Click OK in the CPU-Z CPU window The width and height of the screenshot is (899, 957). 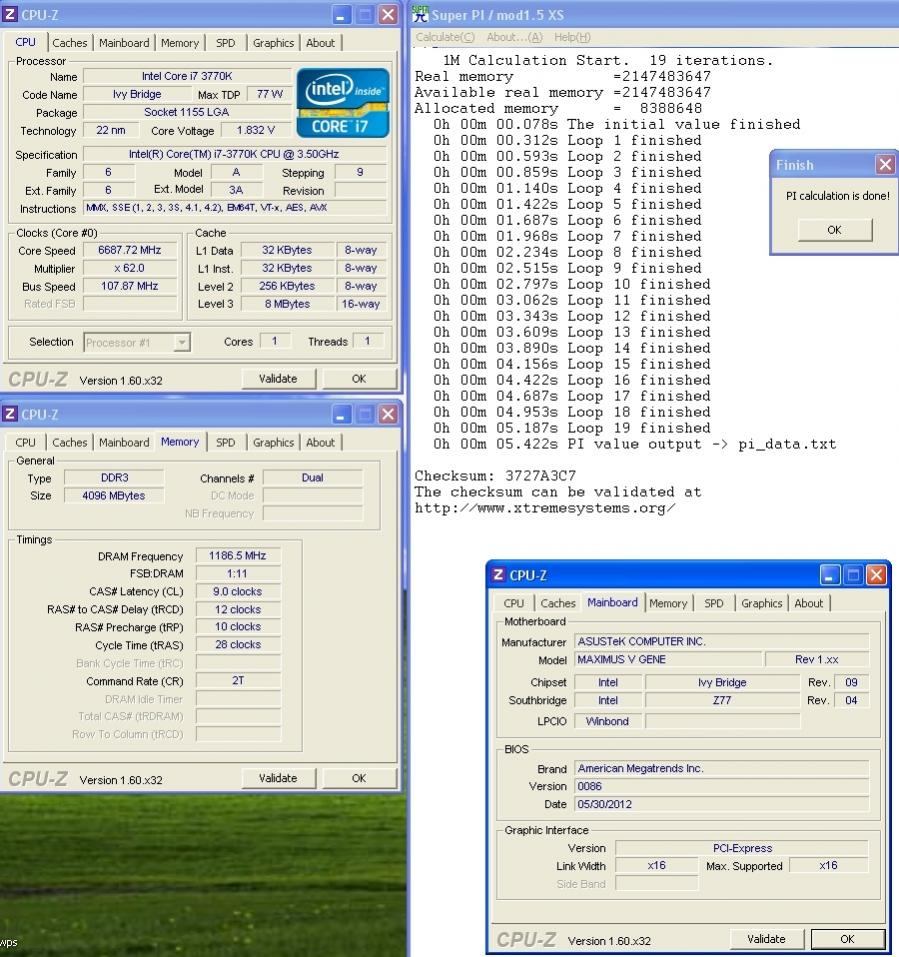tap(359, 378)
